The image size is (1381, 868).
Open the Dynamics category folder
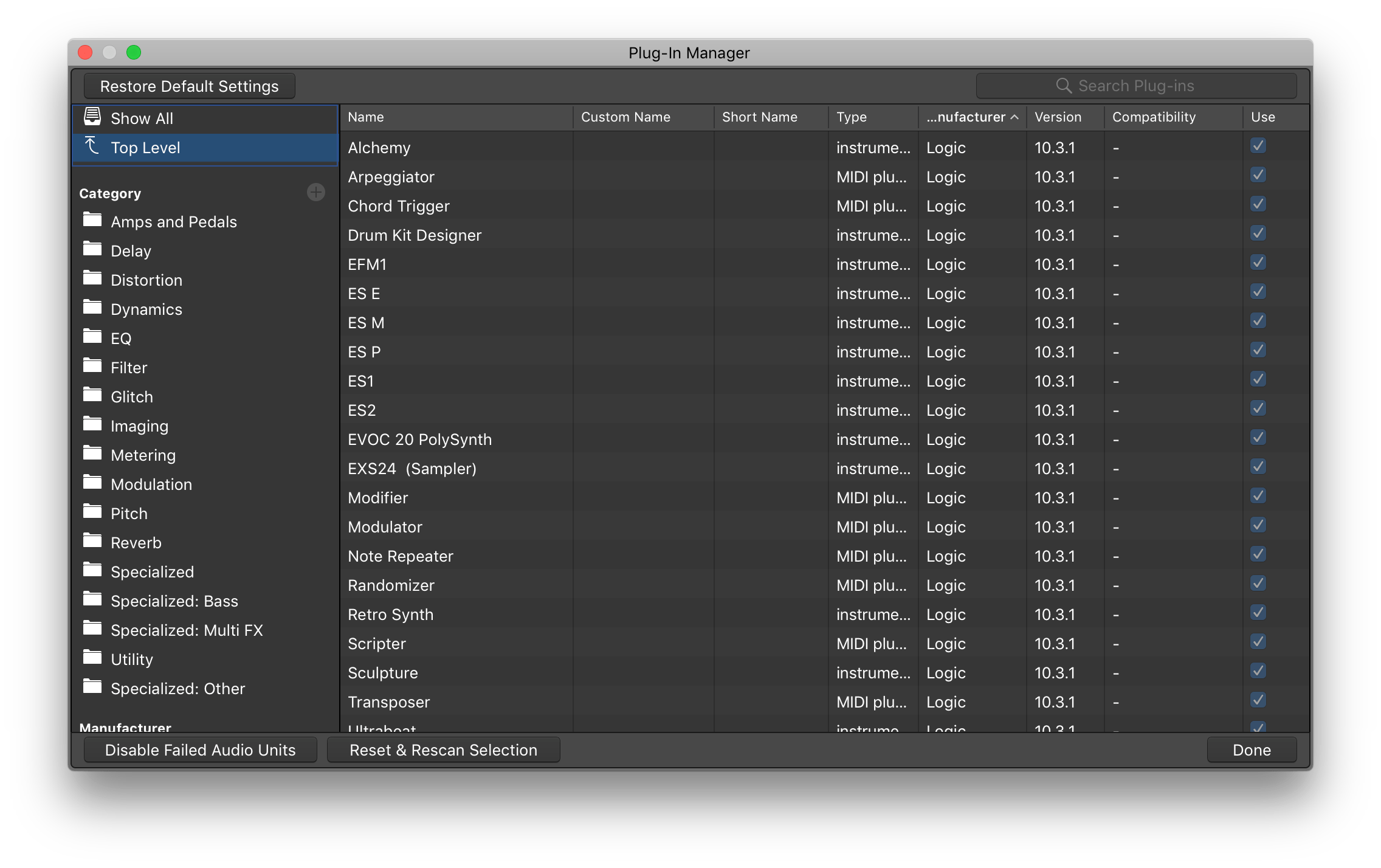tap(146, 309)
